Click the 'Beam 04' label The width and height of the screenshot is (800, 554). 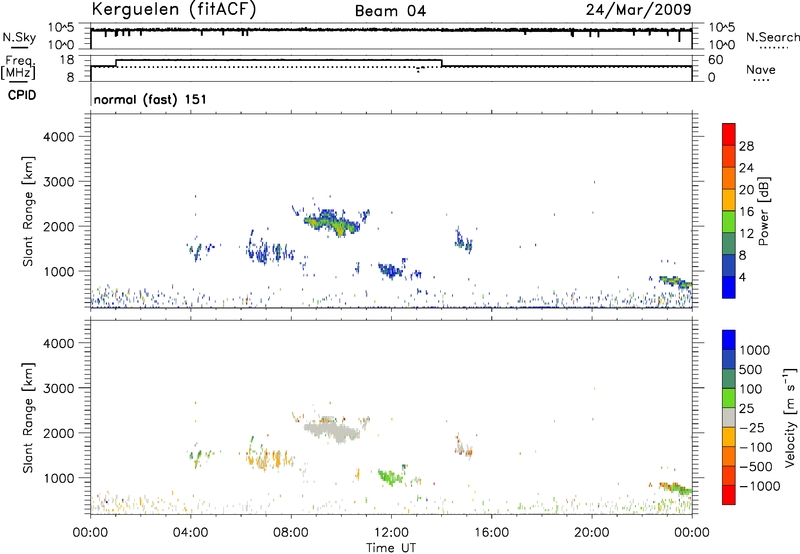[x=390, y=11]
